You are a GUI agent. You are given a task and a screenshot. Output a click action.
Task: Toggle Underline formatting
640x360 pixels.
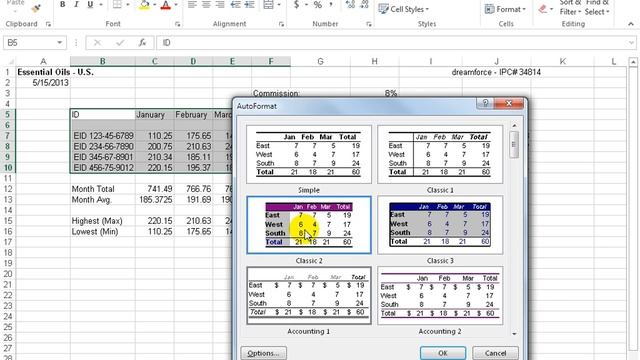click(x=90, y=4)
